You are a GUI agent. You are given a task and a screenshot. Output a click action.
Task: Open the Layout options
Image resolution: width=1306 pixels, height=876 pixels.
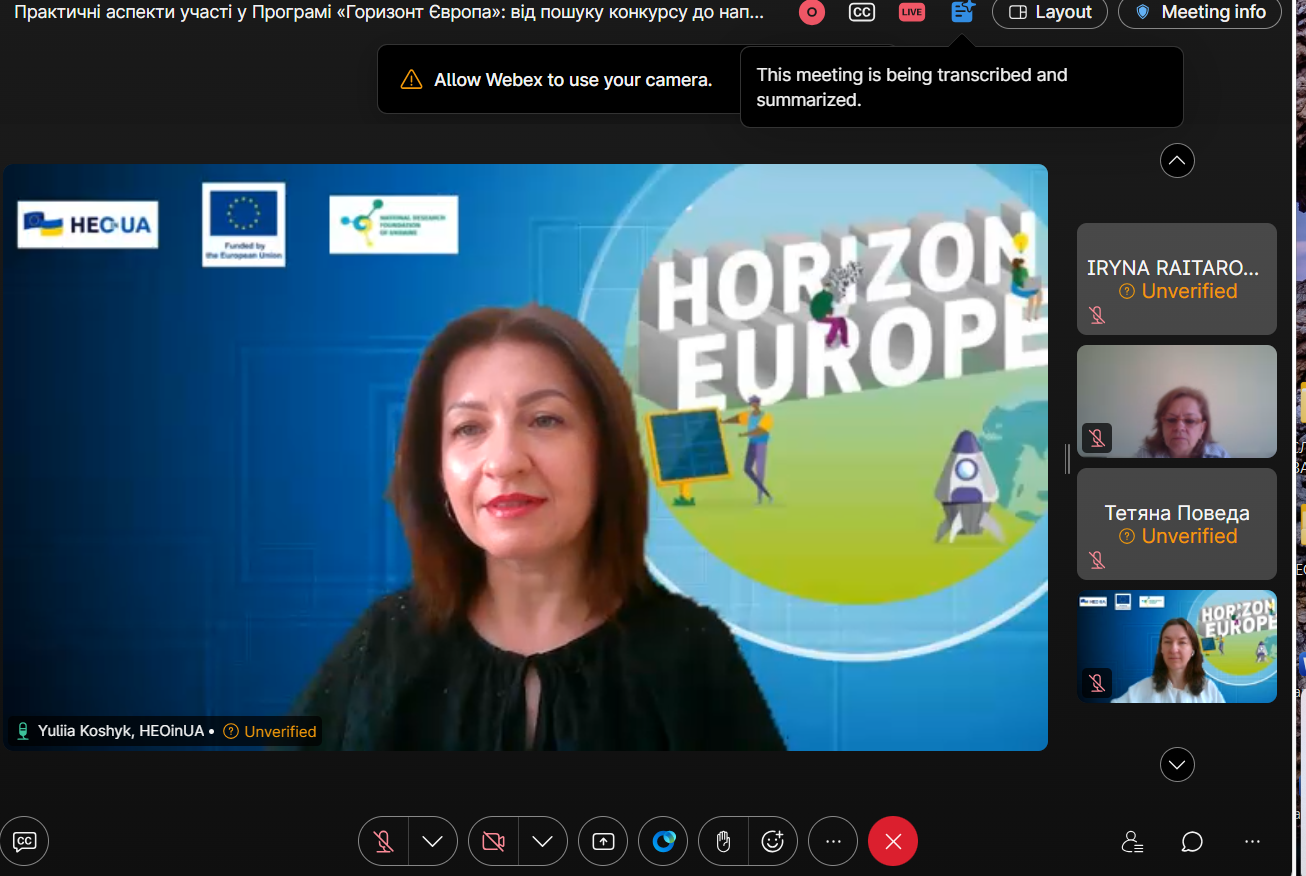(1050, 13)
